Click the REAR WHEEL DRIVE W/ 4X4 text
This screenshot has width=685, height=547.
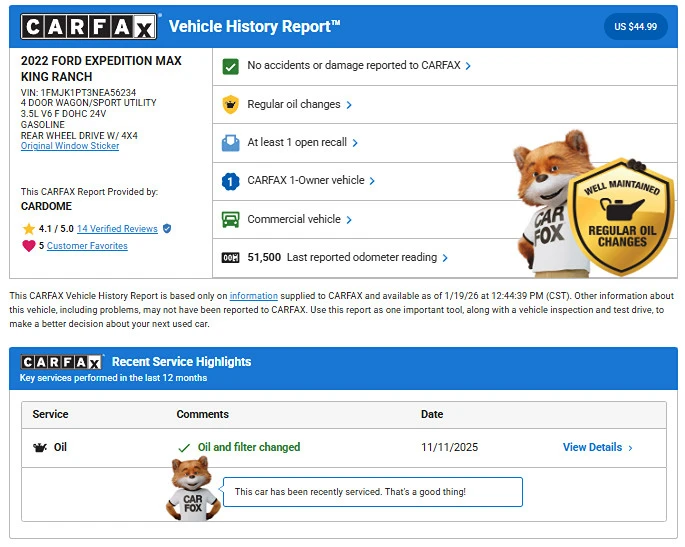79,135
